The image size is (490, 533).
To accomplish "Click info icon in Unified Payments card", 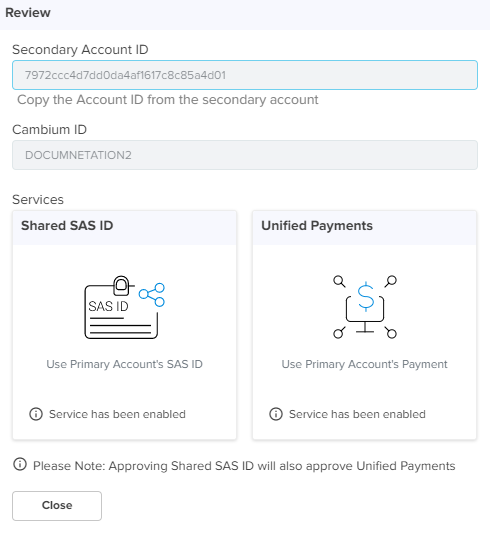I will tap(276, 414).
